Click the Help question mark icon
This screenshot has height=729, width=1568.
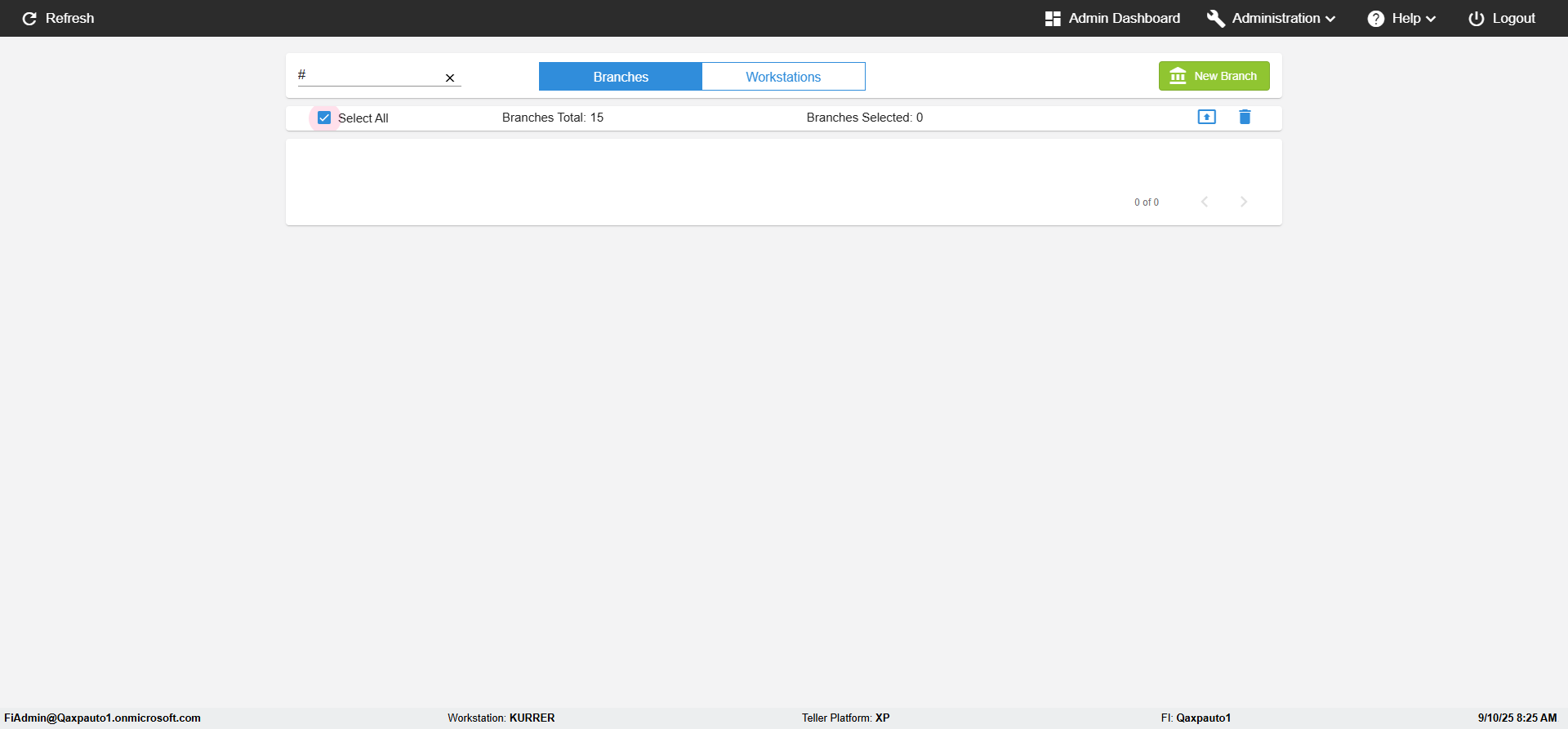click(x=1376, y=19)
